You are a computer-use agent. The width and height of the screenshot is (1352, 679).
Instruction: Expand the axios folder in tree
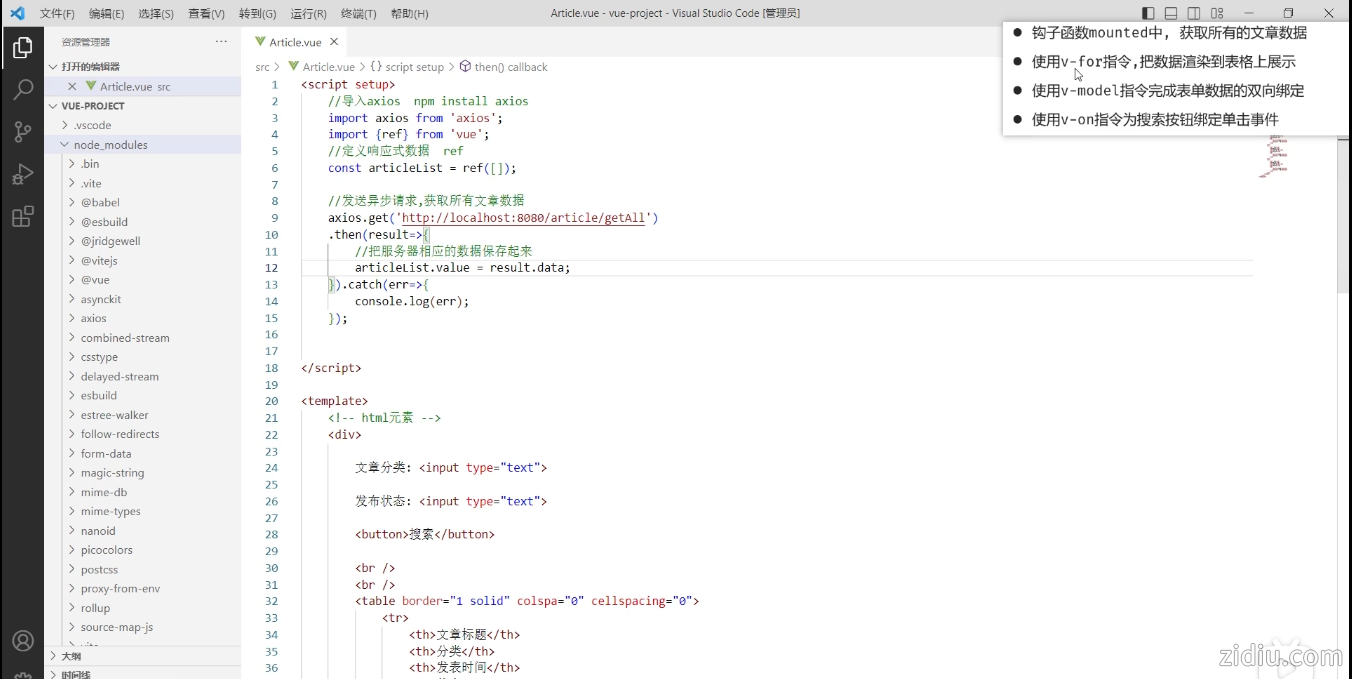(x=94, y=318)
